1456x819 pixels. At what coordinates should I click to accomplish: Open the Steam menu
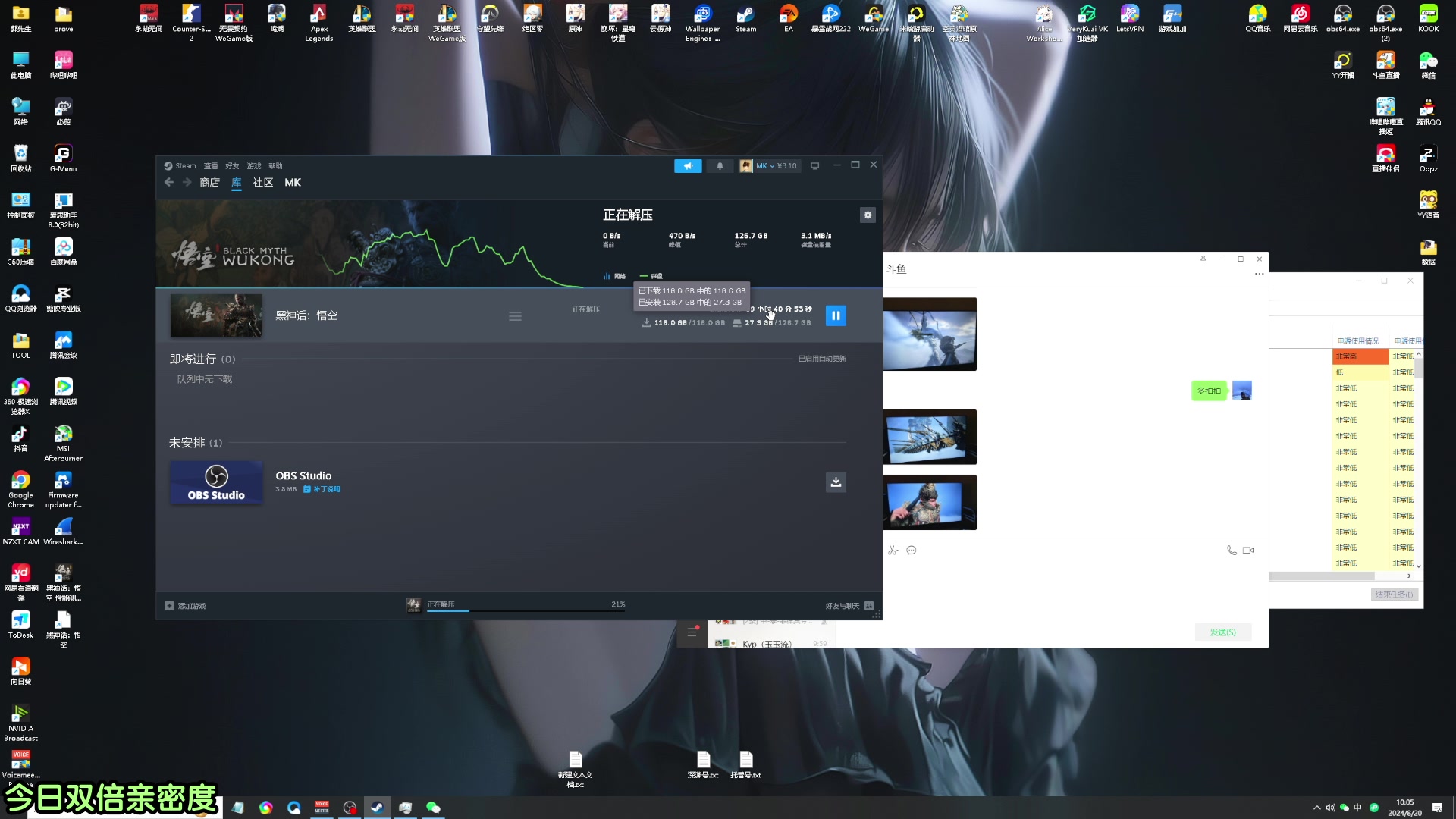point(180,166)
